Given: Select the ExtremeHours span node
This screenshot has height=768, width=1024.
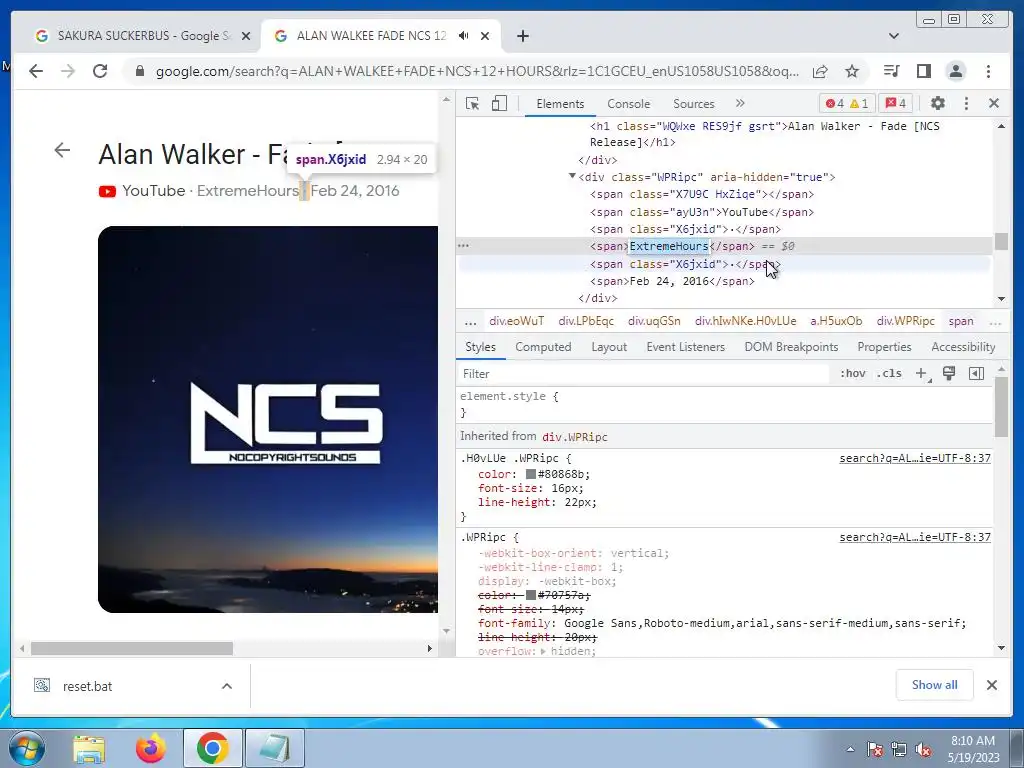Looking at the screenshot, I should click(672, 246).
